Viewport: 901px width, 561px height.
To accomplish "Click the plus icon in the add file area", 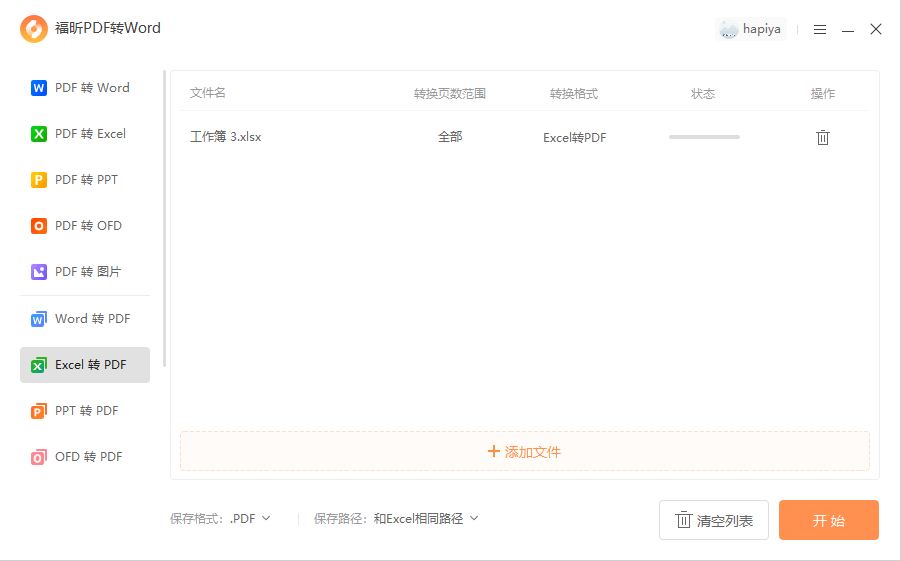I will [494, 451].
